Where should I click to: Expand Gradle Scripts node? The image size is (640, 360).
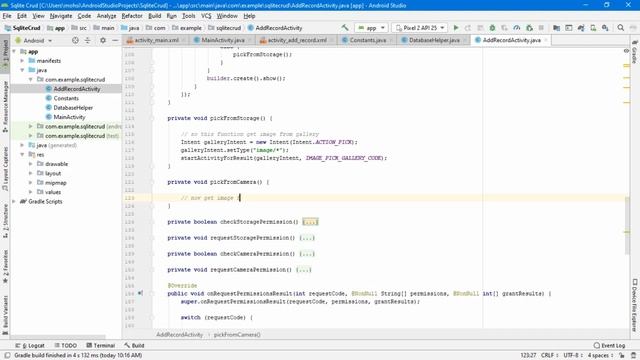point(14,201)
